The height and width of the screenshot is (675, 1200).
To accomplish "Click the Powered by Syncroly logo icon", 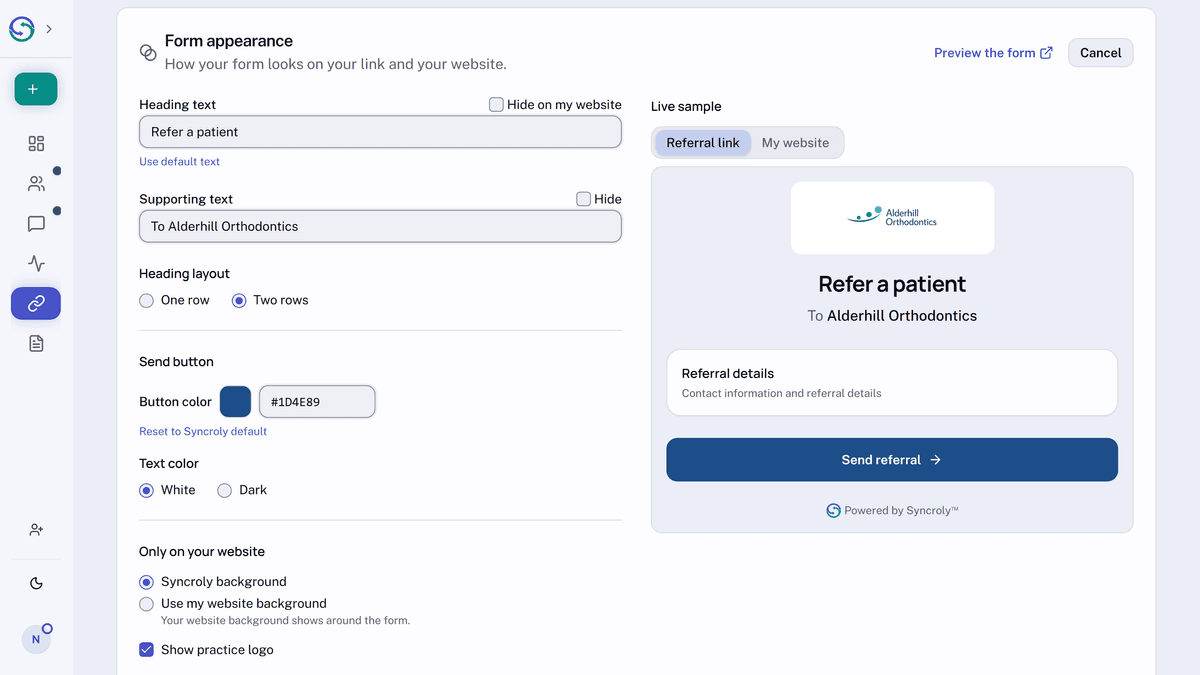I will pos(833,511).
